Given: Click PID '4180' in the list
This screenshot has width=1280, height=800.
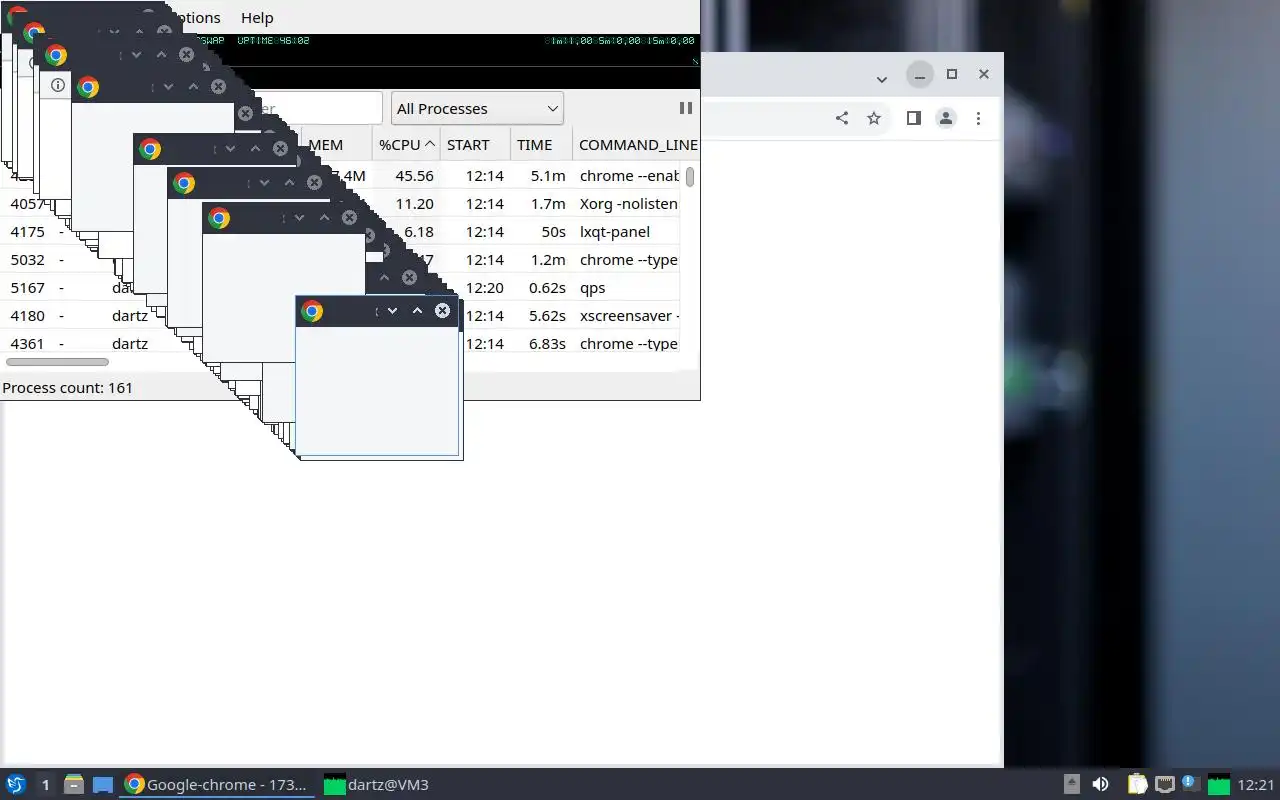Looking at the screenshot, I should (27, 316).
